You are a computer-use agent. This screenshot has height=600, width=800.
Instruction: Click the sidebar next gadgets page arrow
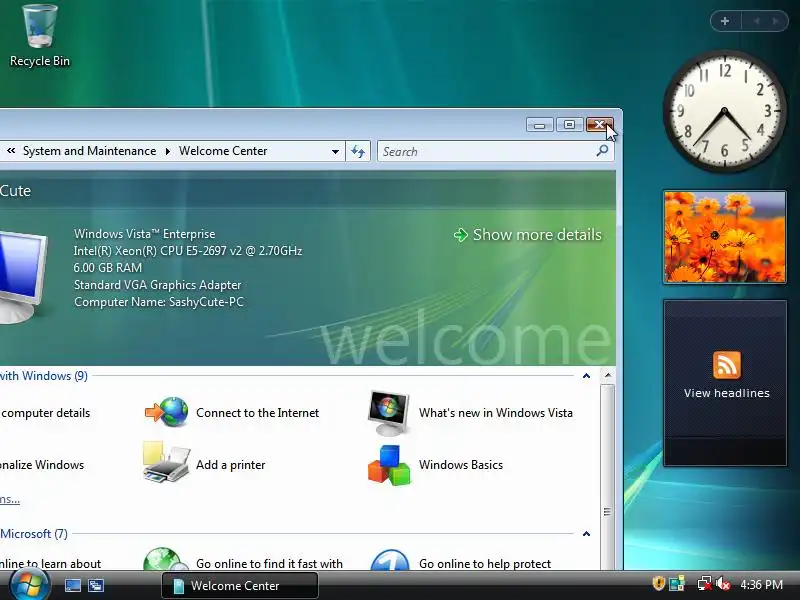776,21
